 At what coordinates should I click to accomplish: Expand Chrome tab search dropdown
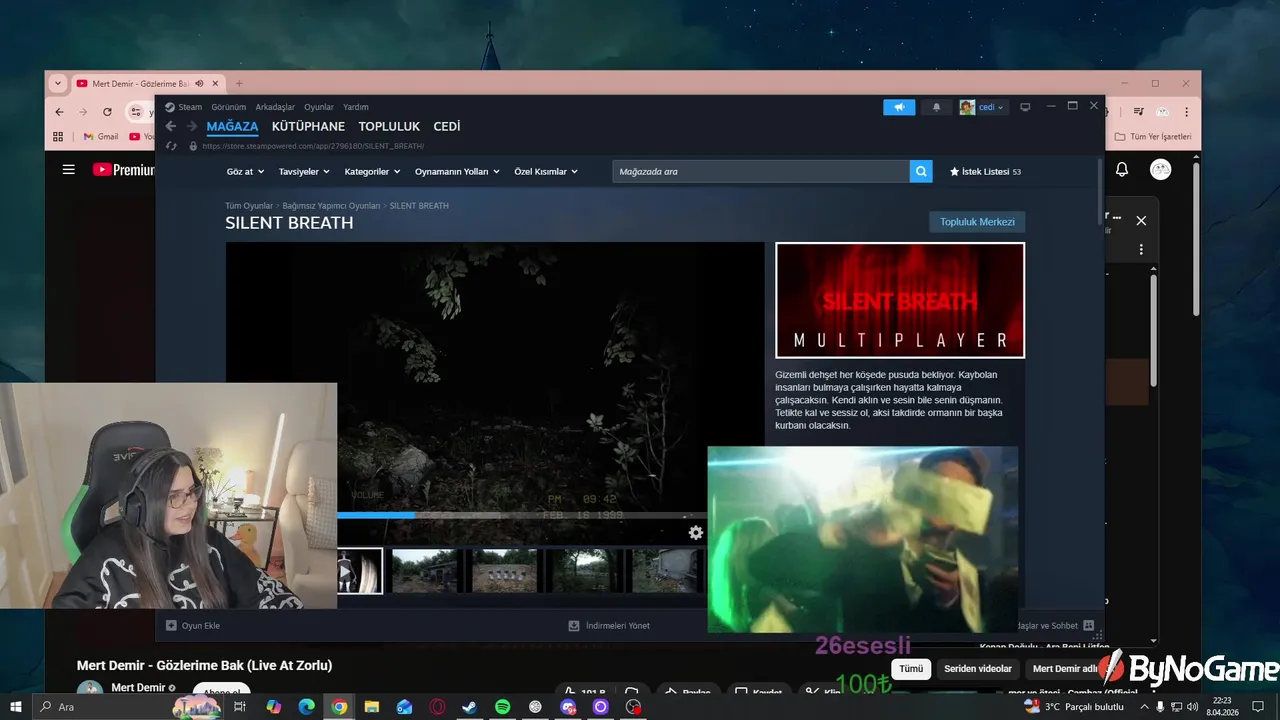tap(57, 84)
